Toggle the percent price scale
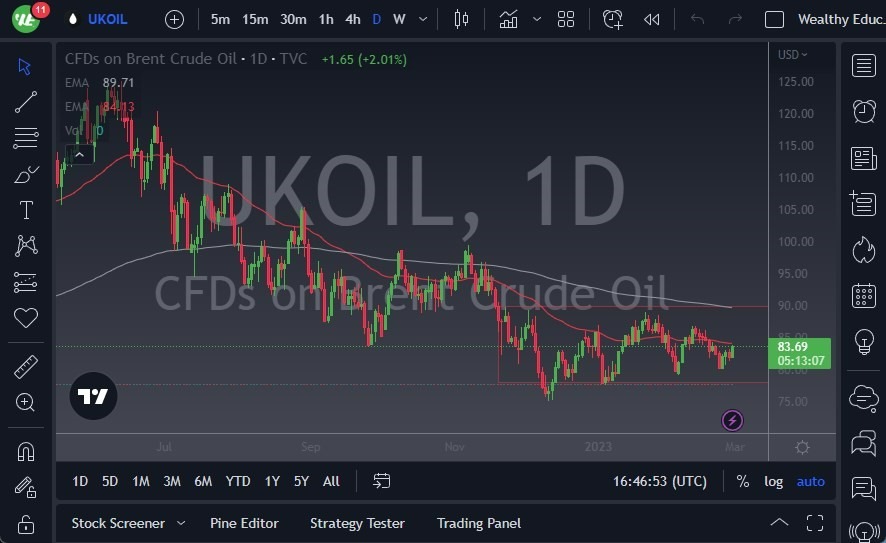This screenshot has width=886, height=543. point(742,481)
